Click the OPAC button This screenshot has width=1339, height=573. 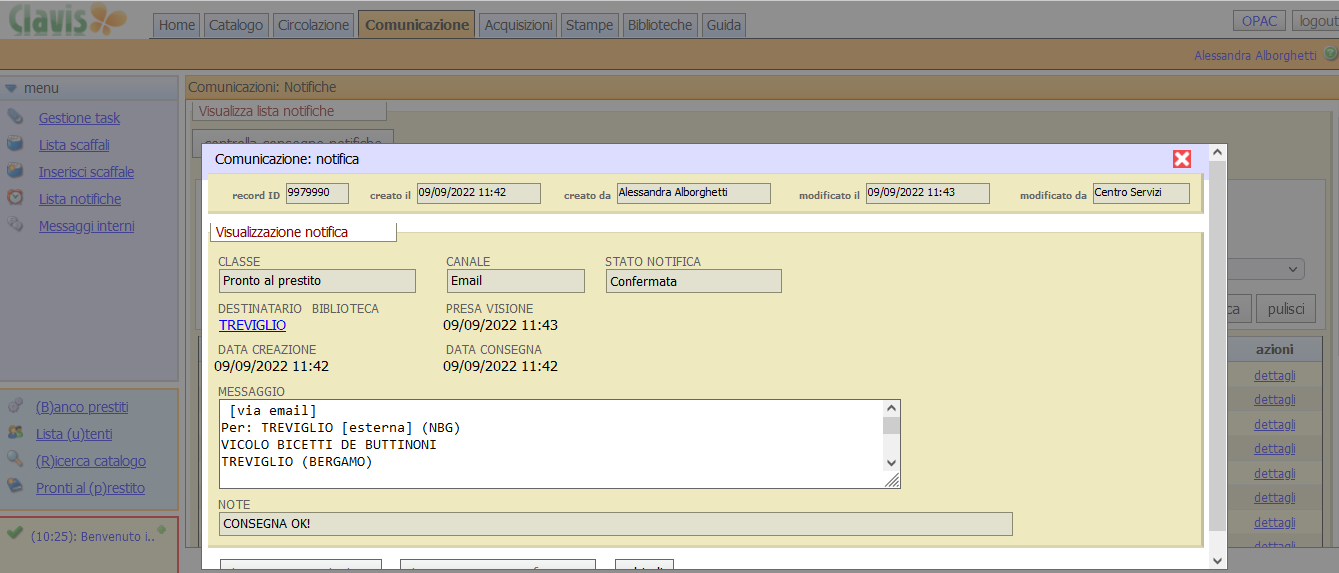tap(1260, 21)
